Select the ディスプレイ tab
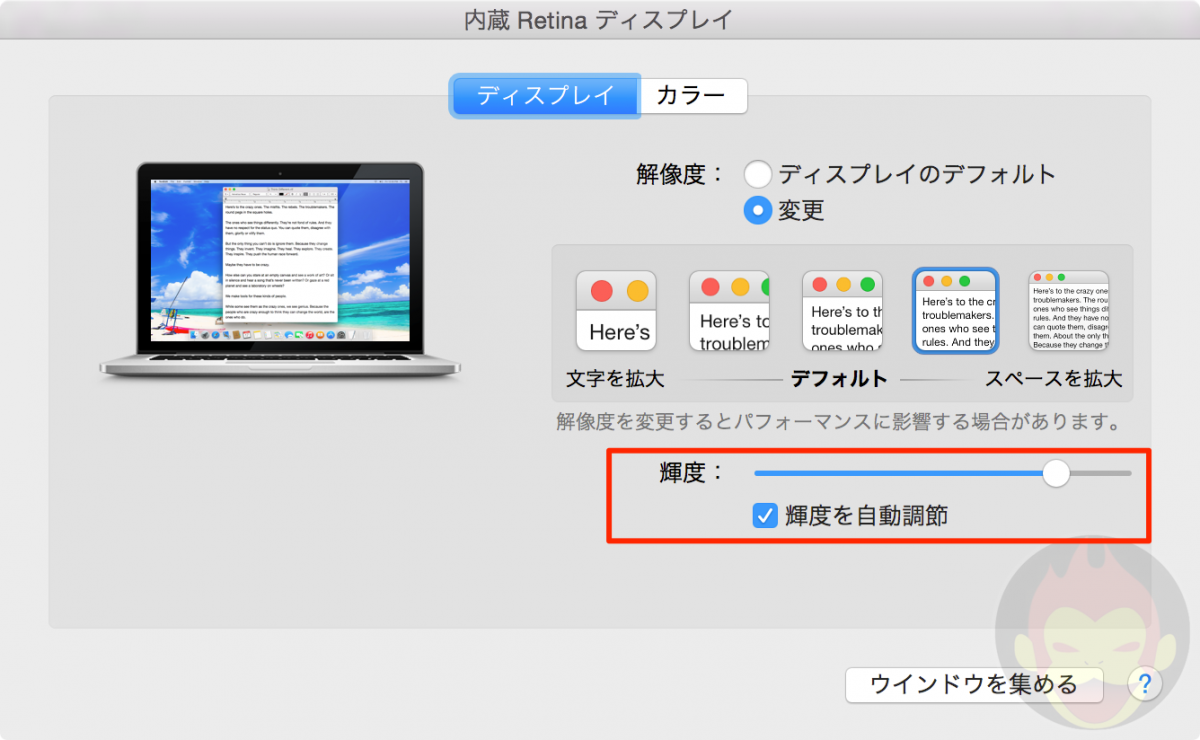1200x740 pixels. click(x=545, y=95)
